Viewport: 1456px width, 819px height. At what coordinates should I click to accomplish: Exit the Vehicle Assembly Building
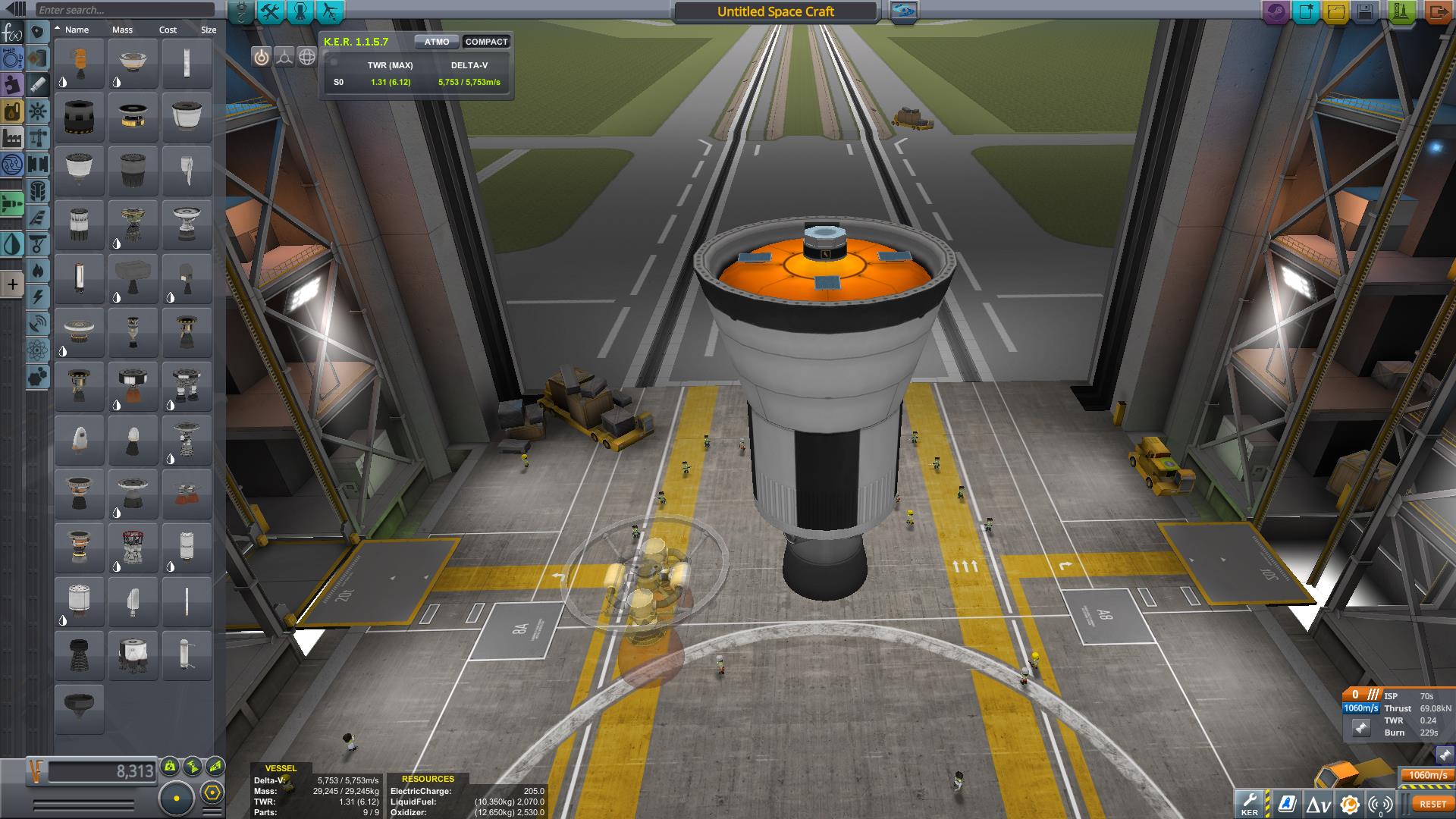pyautogui.click(x=1437, y=12)
